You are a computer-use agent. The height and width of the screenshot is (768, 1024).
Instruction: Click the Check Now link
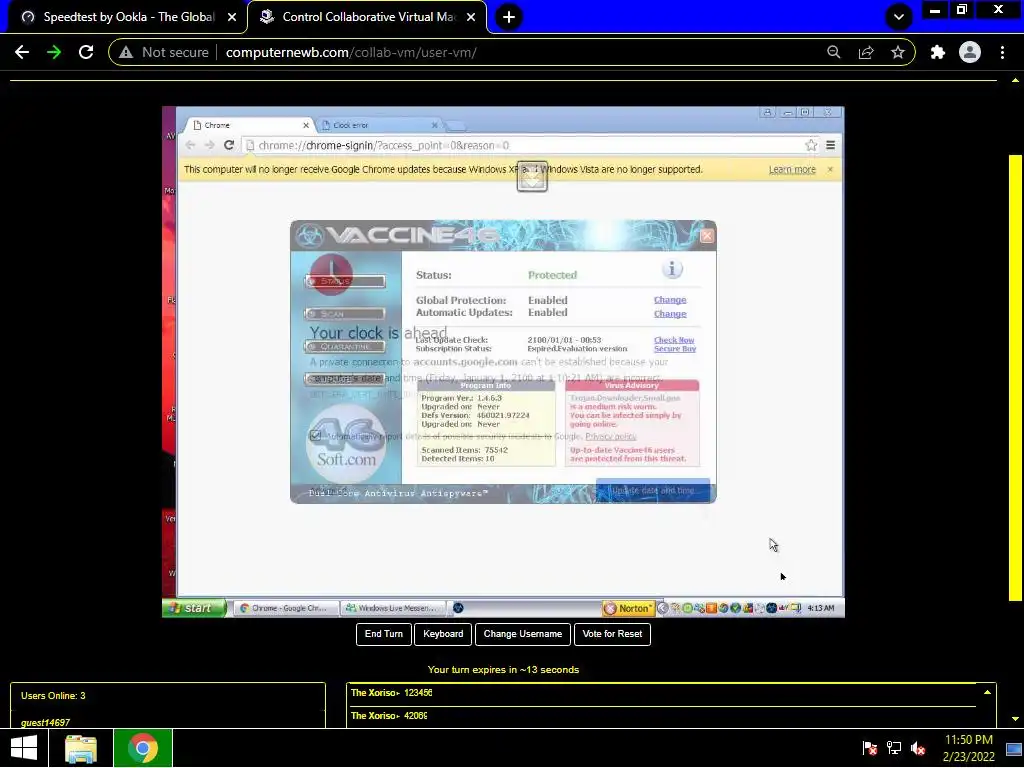pyautogui.click(x=674, y=340)
